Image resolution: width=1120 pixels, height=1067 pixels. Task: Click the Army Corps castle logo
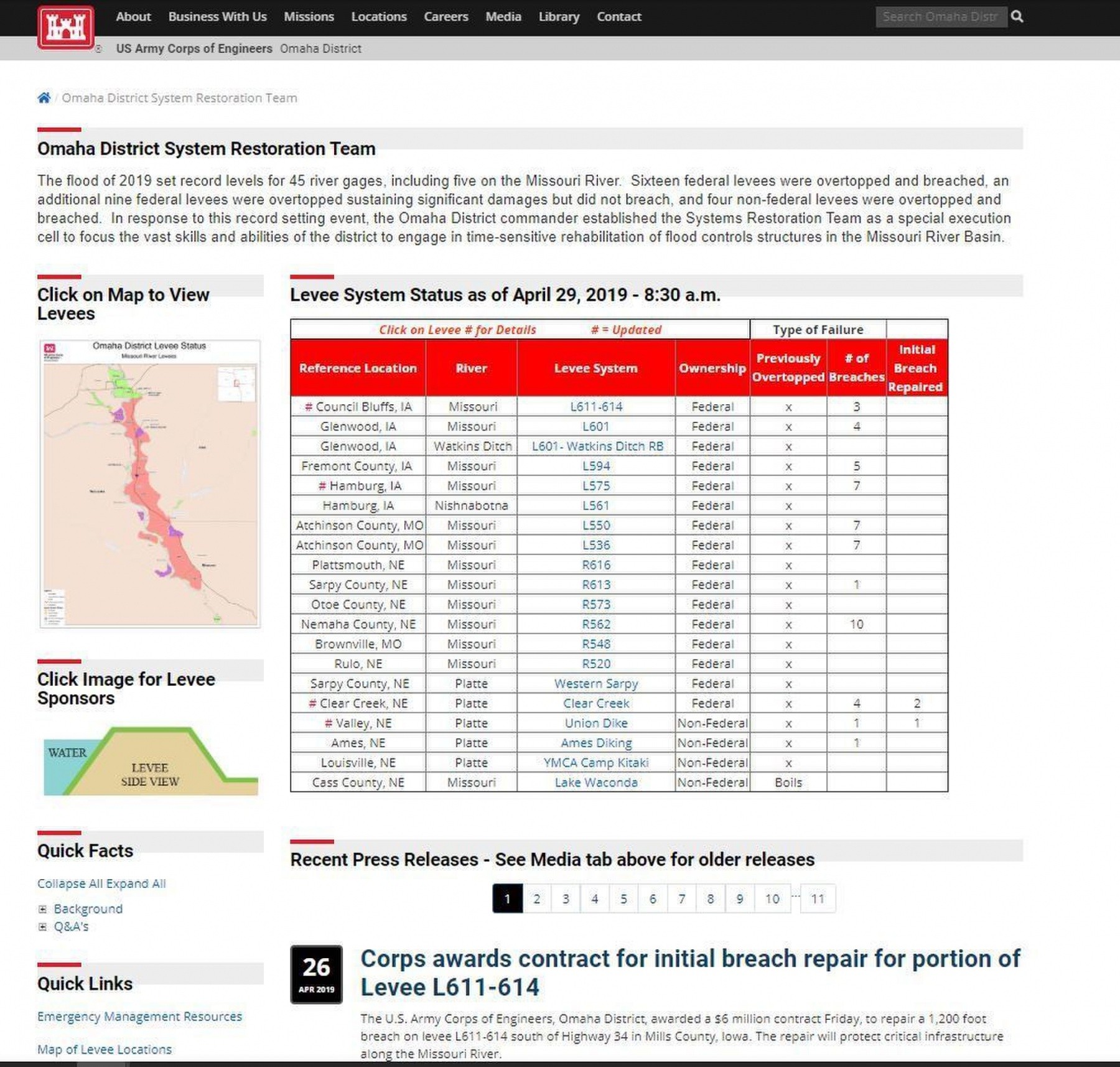coord(65,27)
